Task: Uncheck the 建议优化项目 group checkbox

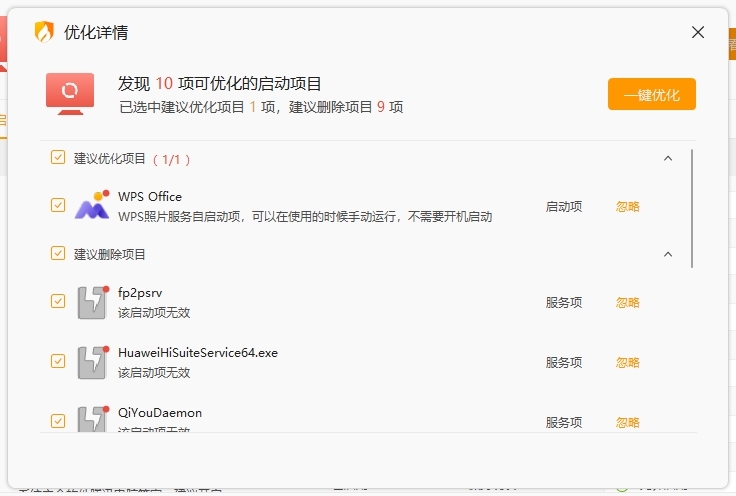Action: click(58, 157)
